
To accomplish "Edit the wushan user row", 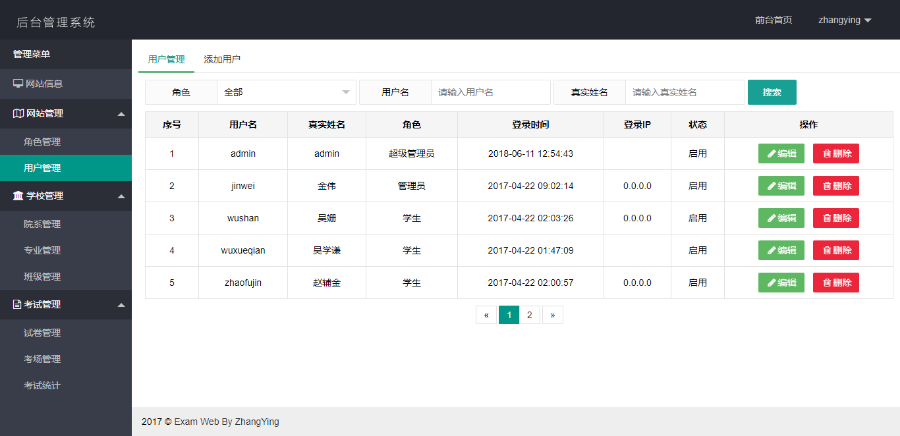I will tap(781, 218).
